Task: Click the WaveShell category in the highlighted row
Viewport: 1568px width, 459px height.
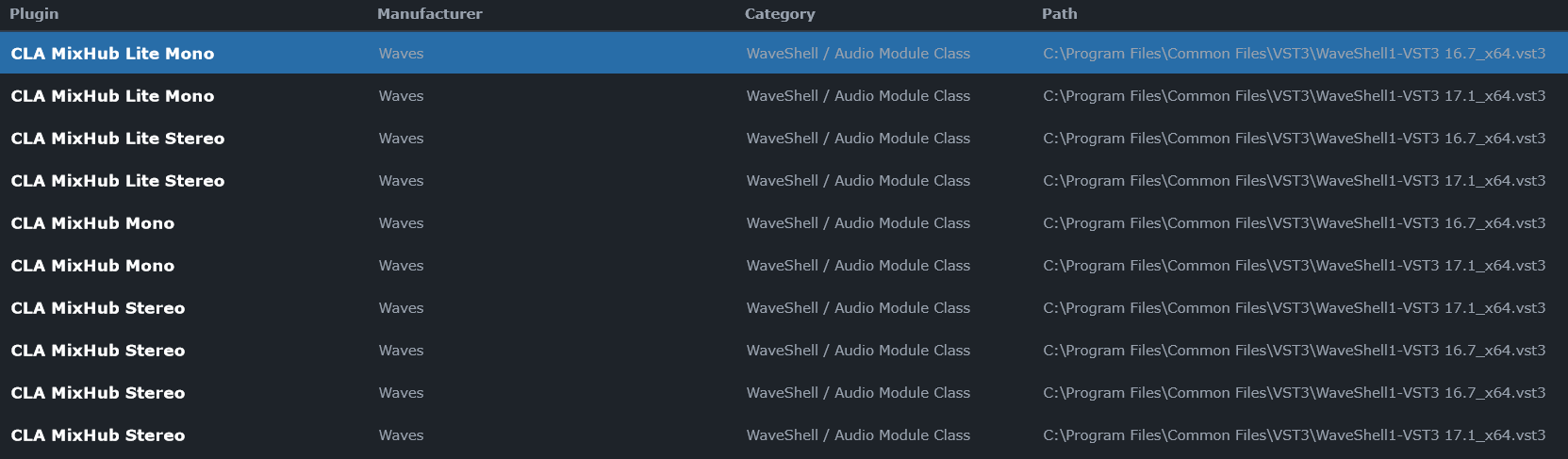Action: [858, 54]
